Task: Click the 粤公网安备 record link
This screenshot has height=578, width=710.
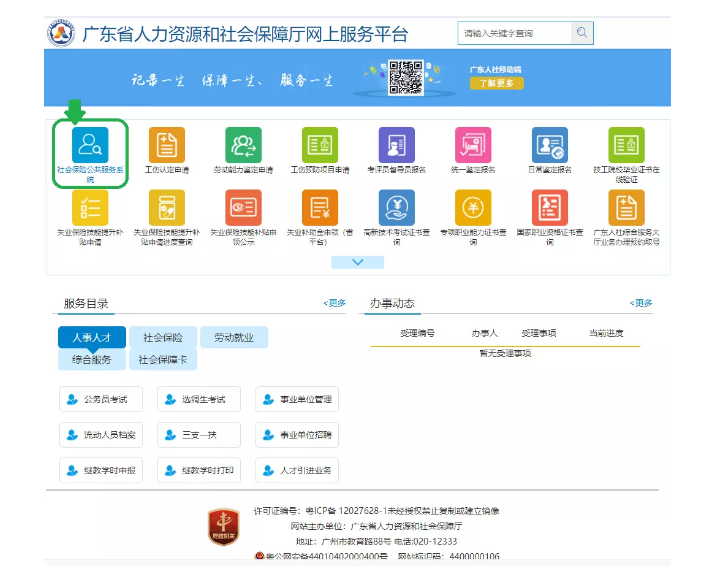Action: [326, 556]
